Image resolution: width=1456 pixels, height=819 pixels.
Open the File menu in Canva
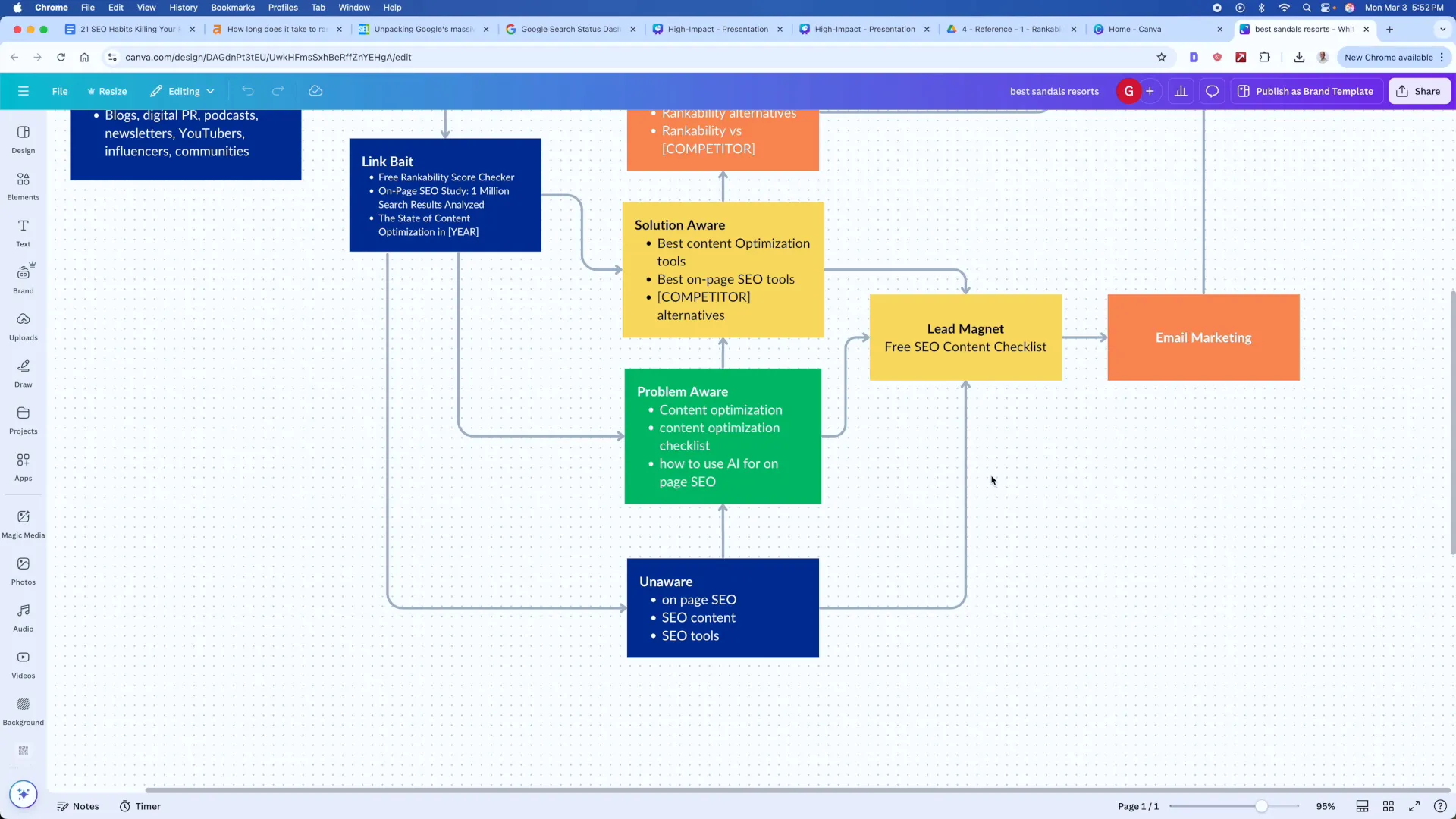(59, 91)
